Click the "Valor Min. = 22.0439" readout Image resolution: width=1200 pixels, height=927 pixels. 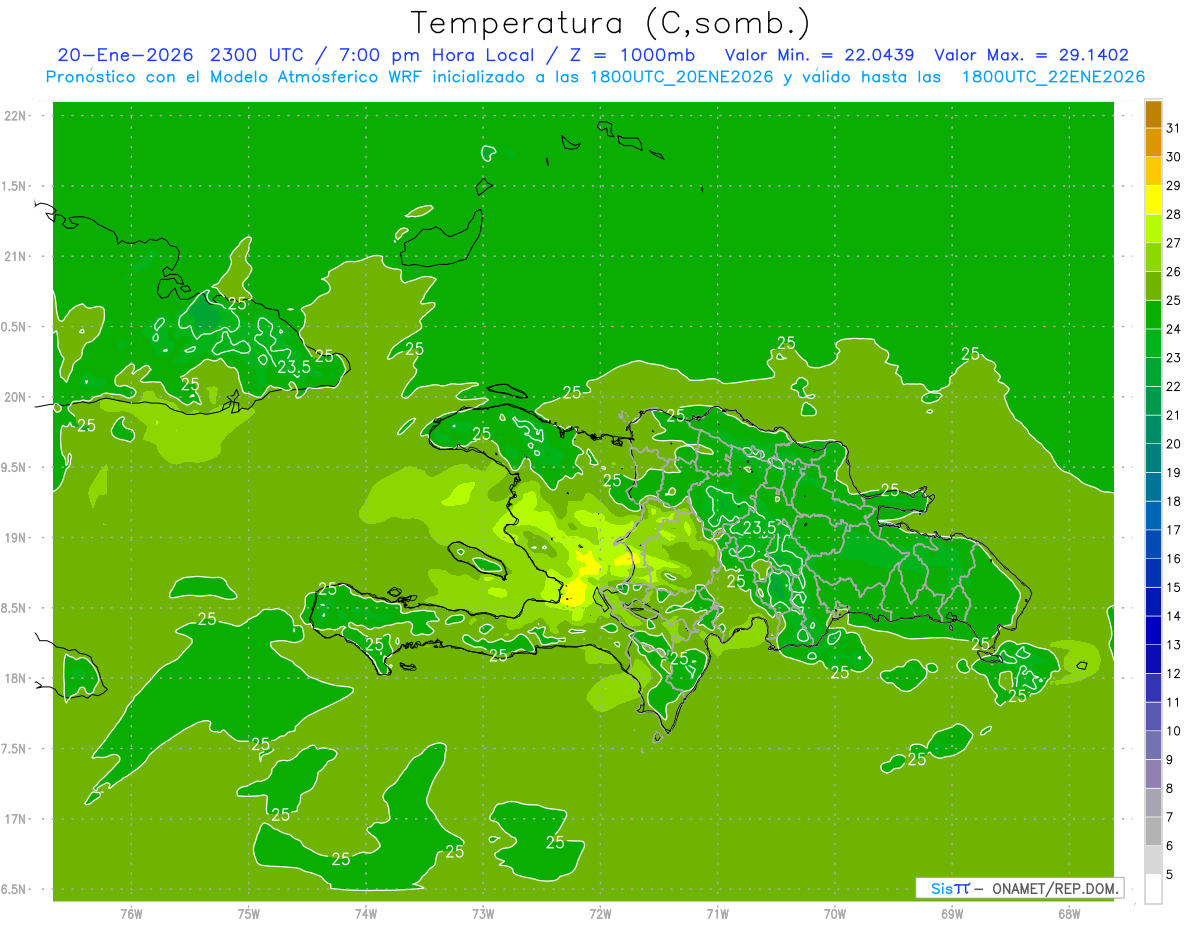tap(819, 55)
